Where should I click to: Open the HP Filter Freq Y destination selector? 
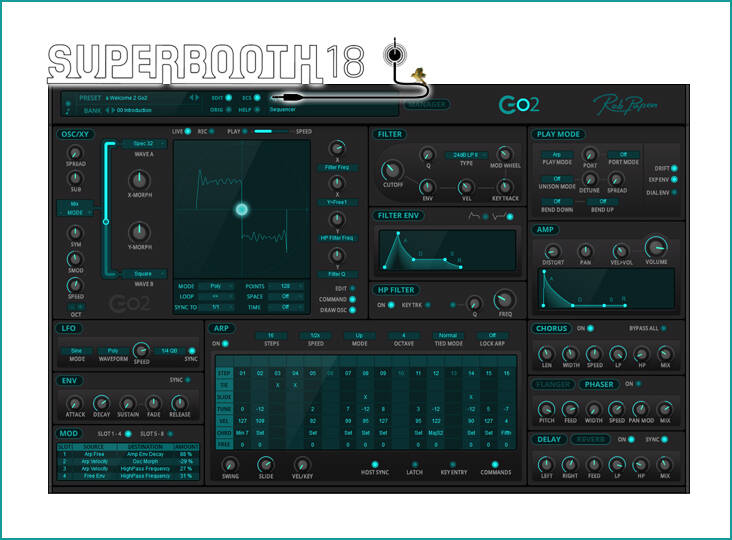(x=337, y=238)
